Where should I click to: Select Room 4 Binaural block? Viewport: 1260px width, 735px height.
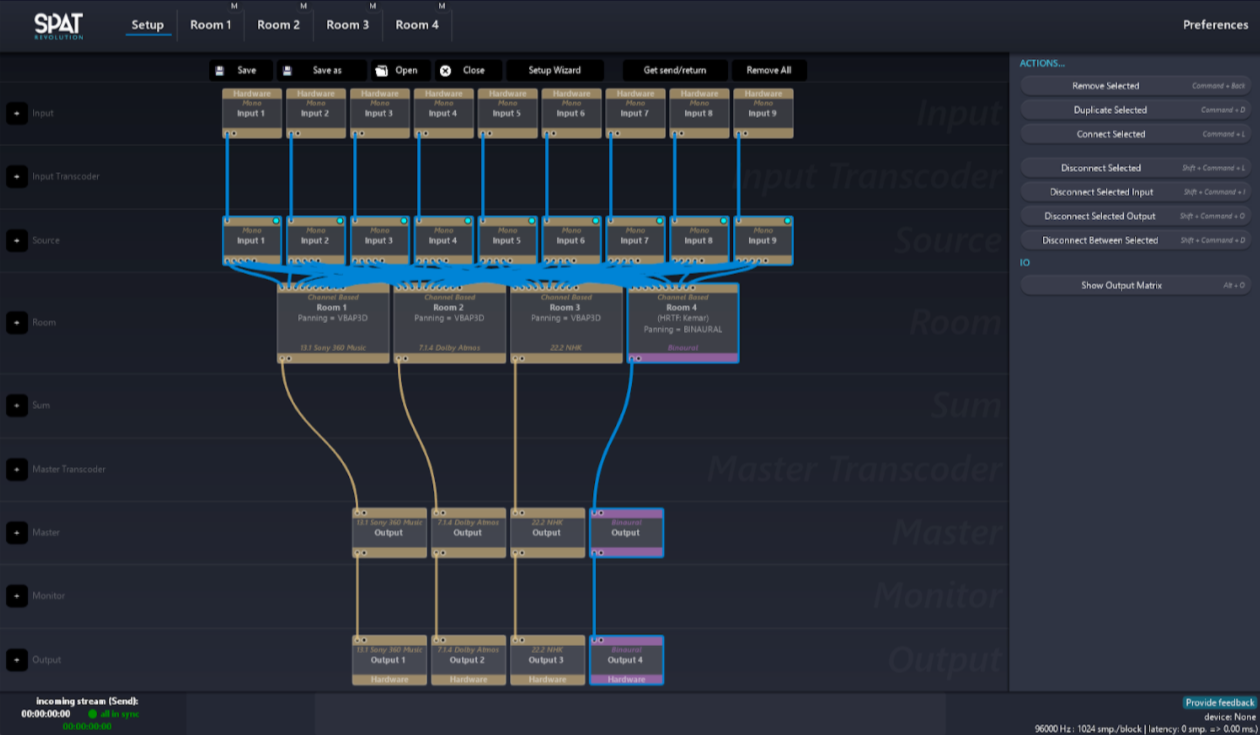pyautogui.click(x=683, y=322)
